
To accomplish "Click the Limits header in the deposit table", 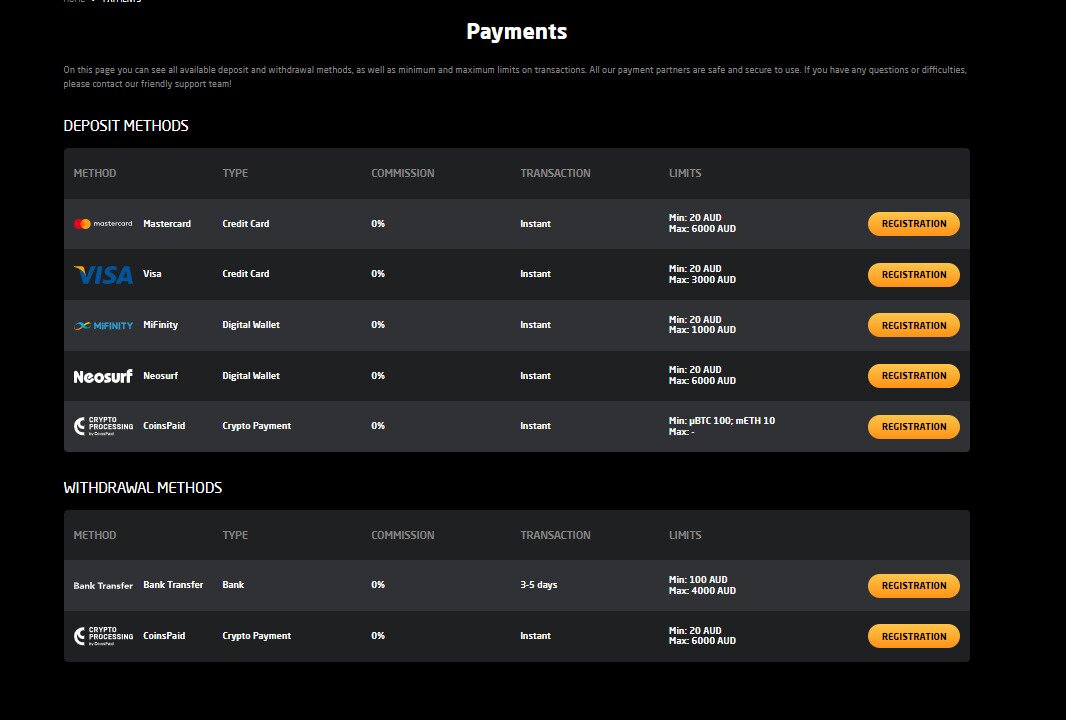I will pos(685,173).
